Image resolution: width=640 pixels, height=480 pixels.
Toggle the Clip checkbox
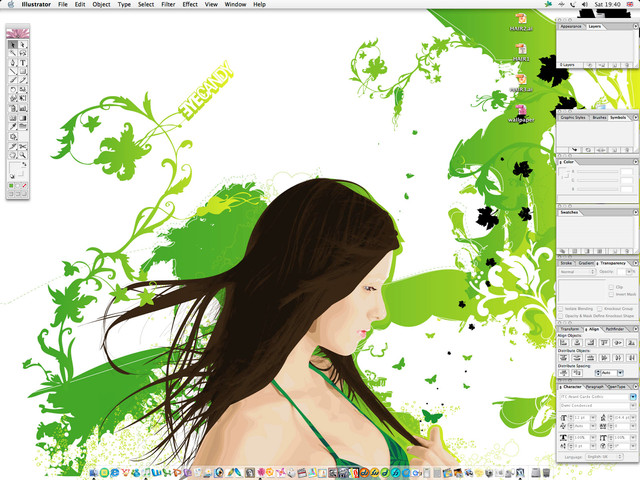[611, 287]
